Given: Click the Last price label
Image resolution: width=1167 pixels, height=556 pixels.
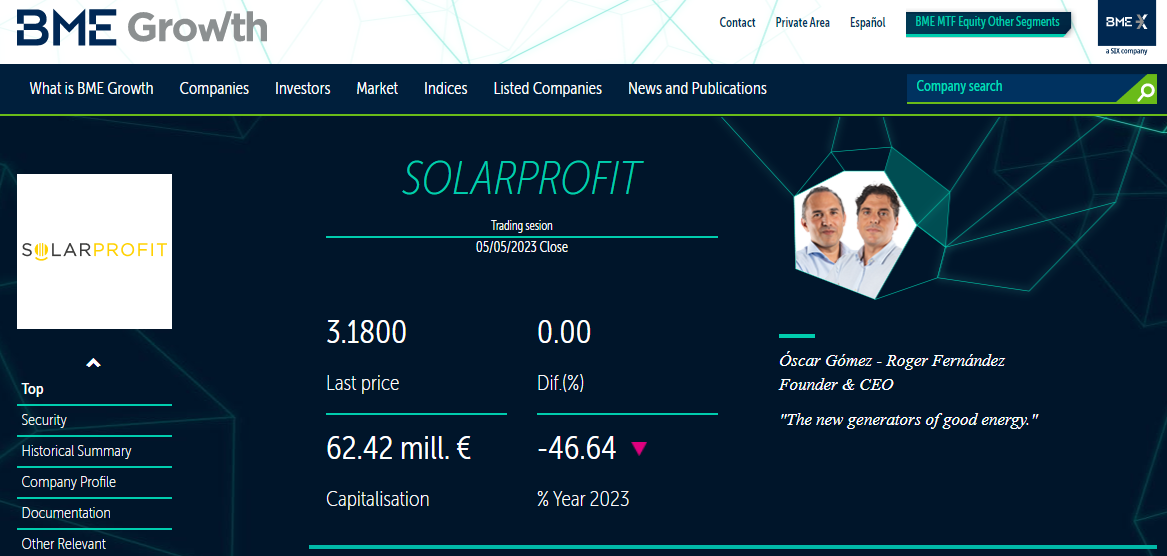Looking at the screenshot, I should [x=362, y=383].
